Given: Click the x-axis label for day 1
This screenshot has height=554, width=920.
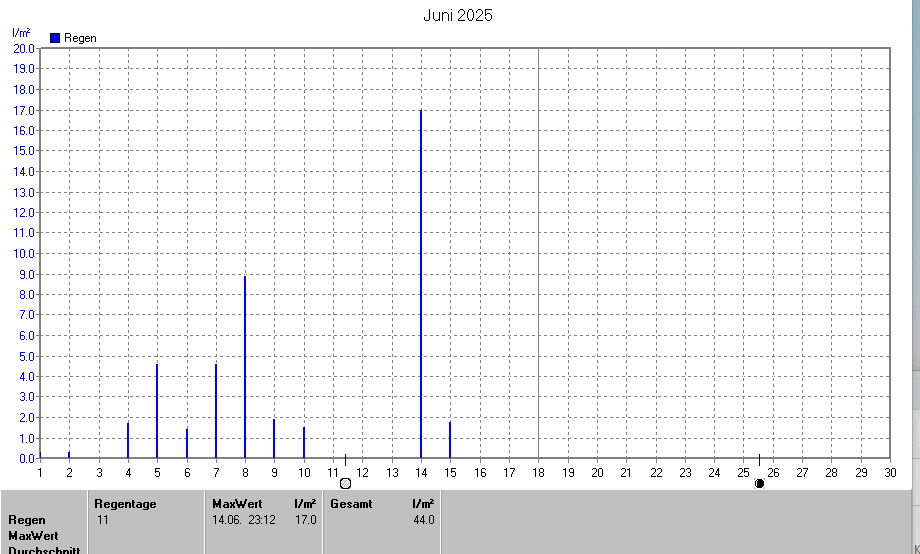Looking at the screenshot, I should (40, 473).
